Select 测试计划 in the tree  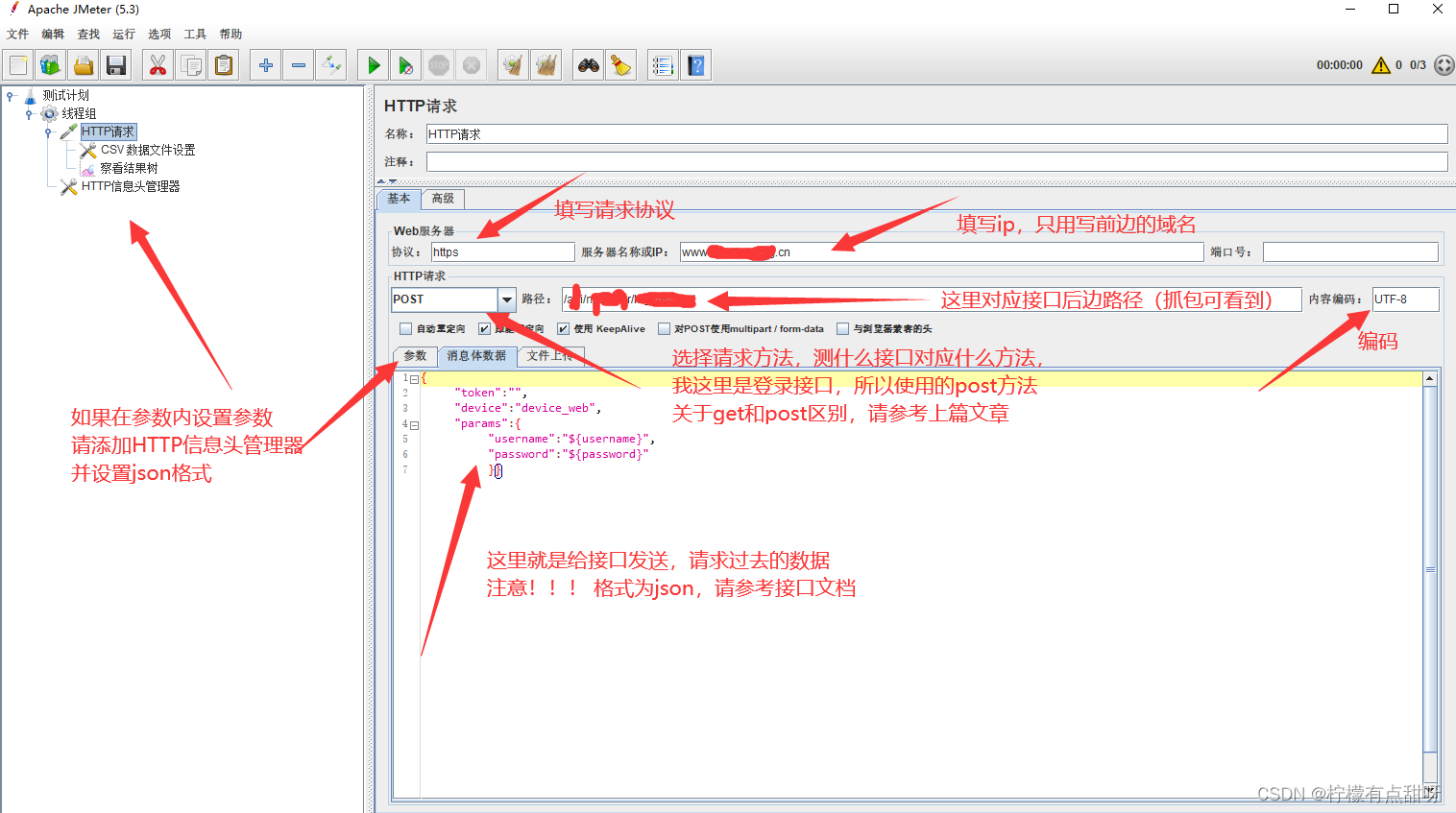click(65, 95)
